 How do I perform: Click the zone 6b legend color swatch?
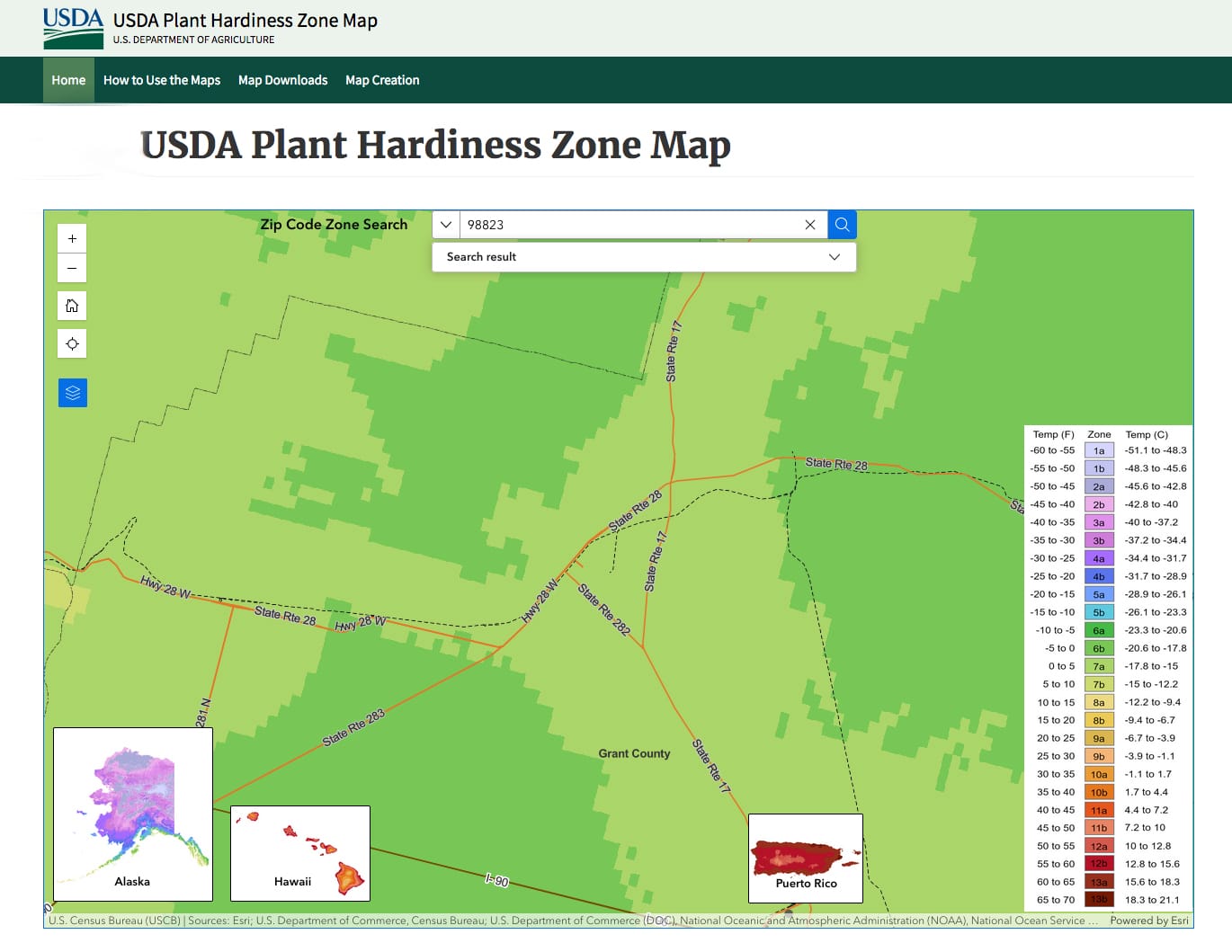pyautogui.click(x=1099, y=648)
